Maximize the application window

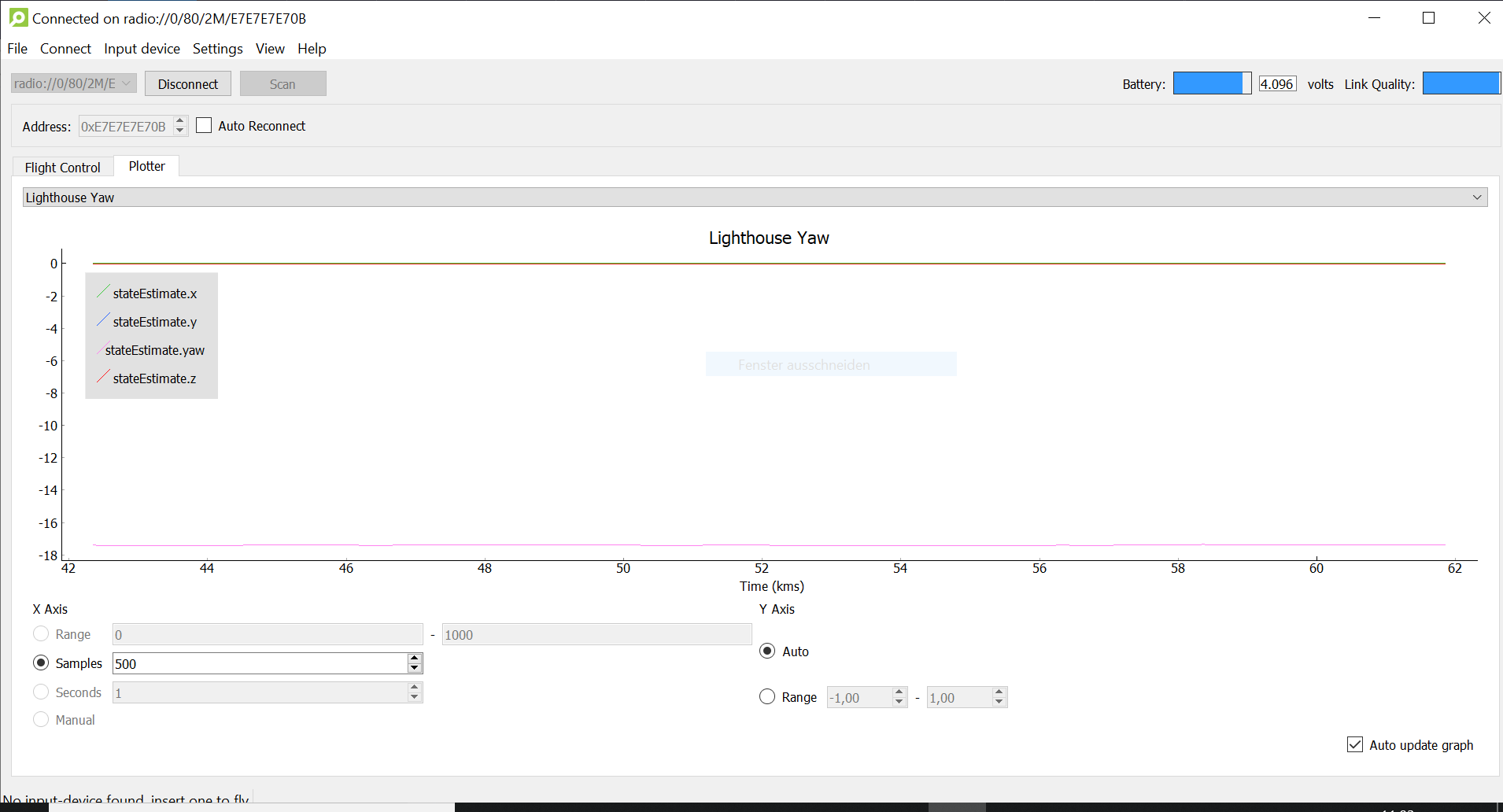(x=1429, y=18)
